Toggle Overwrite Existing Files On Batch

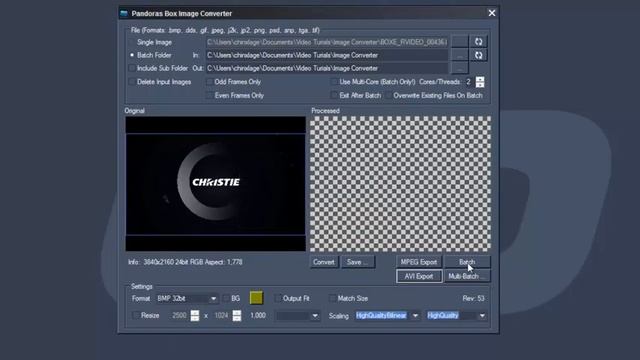coord(388,96)
